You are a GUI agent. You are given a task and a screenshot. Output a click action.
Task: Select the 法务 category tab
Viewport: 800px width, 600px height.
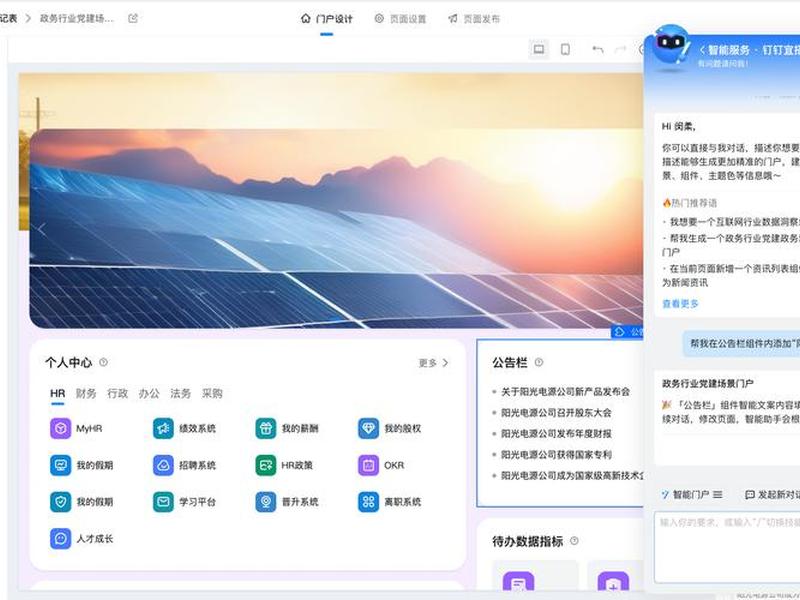pyautogui.click(x=181, y=393)
